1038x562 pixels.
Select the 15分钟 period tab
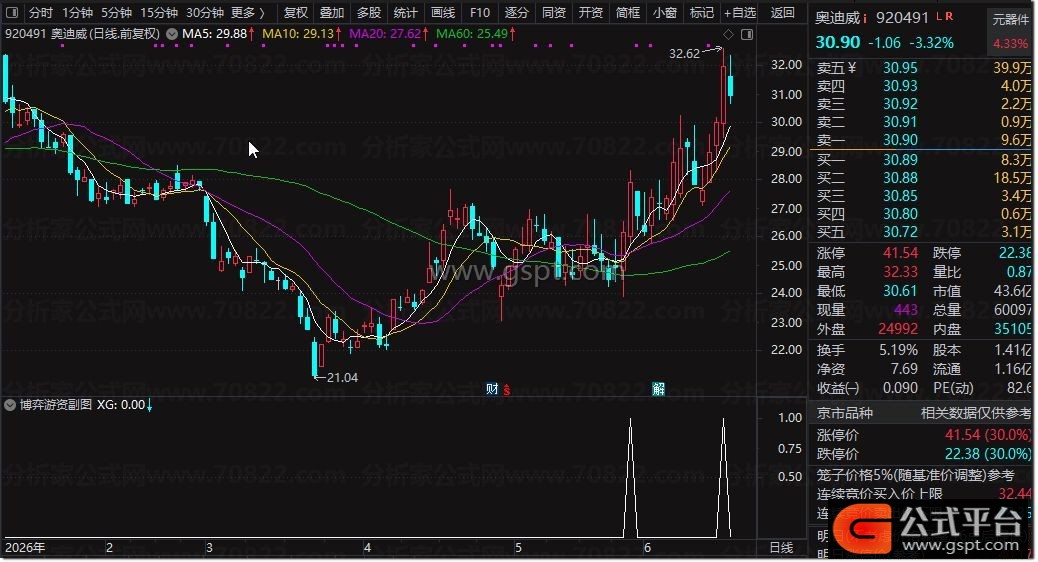[159, 13]
